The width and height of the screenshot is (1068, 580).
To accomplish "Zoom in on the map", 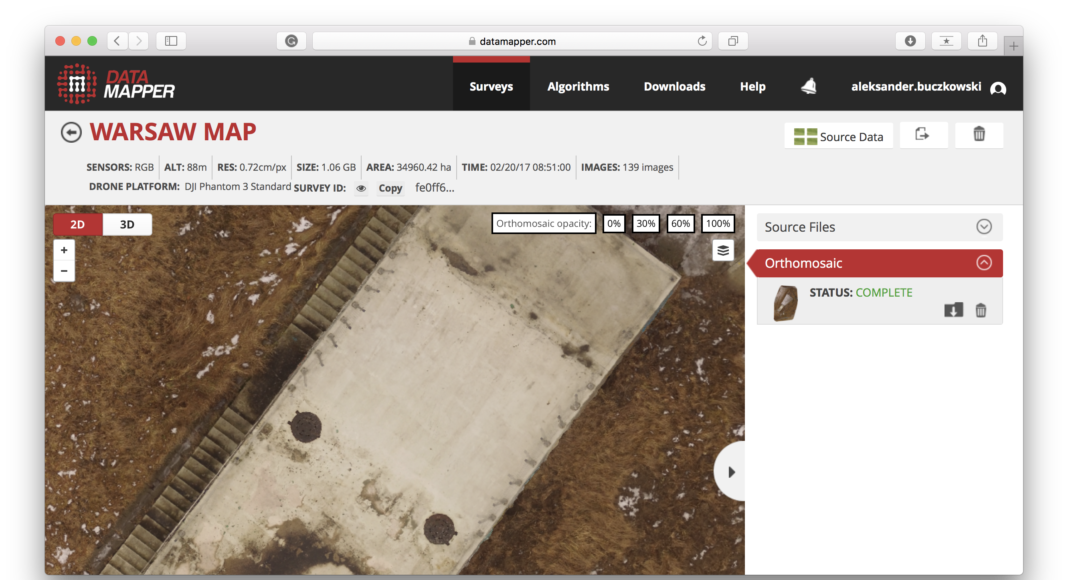I will (64, 250).
